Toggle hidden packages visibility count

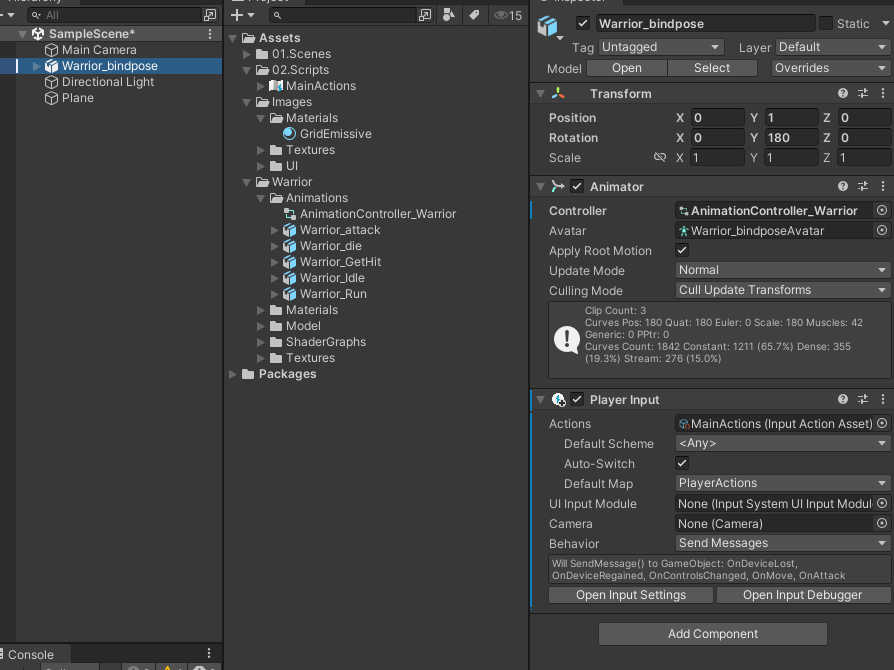pos(508,15)
